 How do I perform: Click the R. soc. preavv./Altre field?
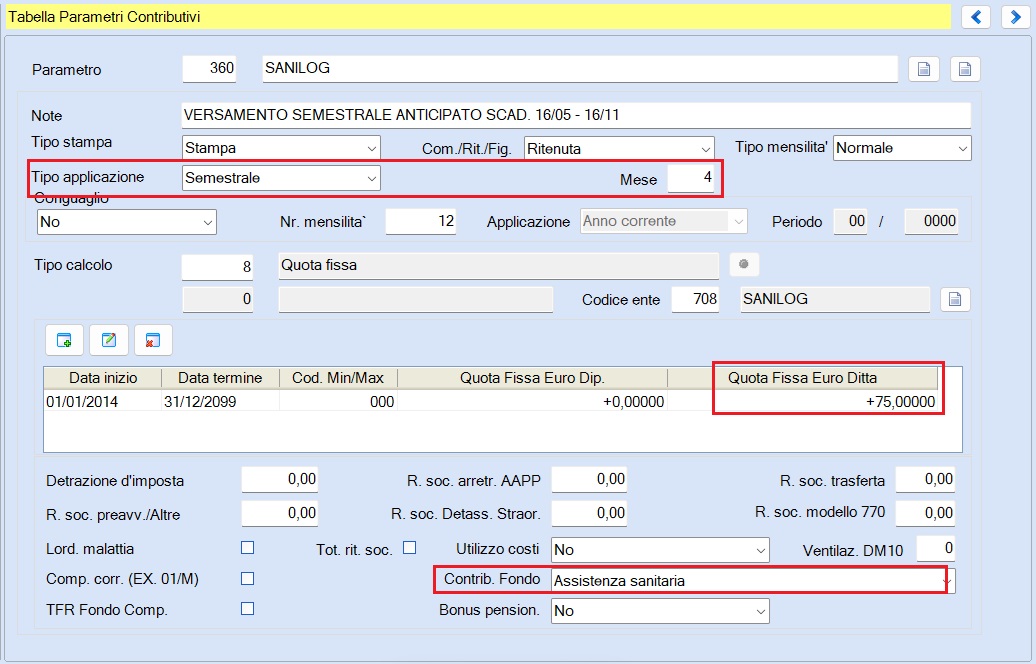click(279, 513)
